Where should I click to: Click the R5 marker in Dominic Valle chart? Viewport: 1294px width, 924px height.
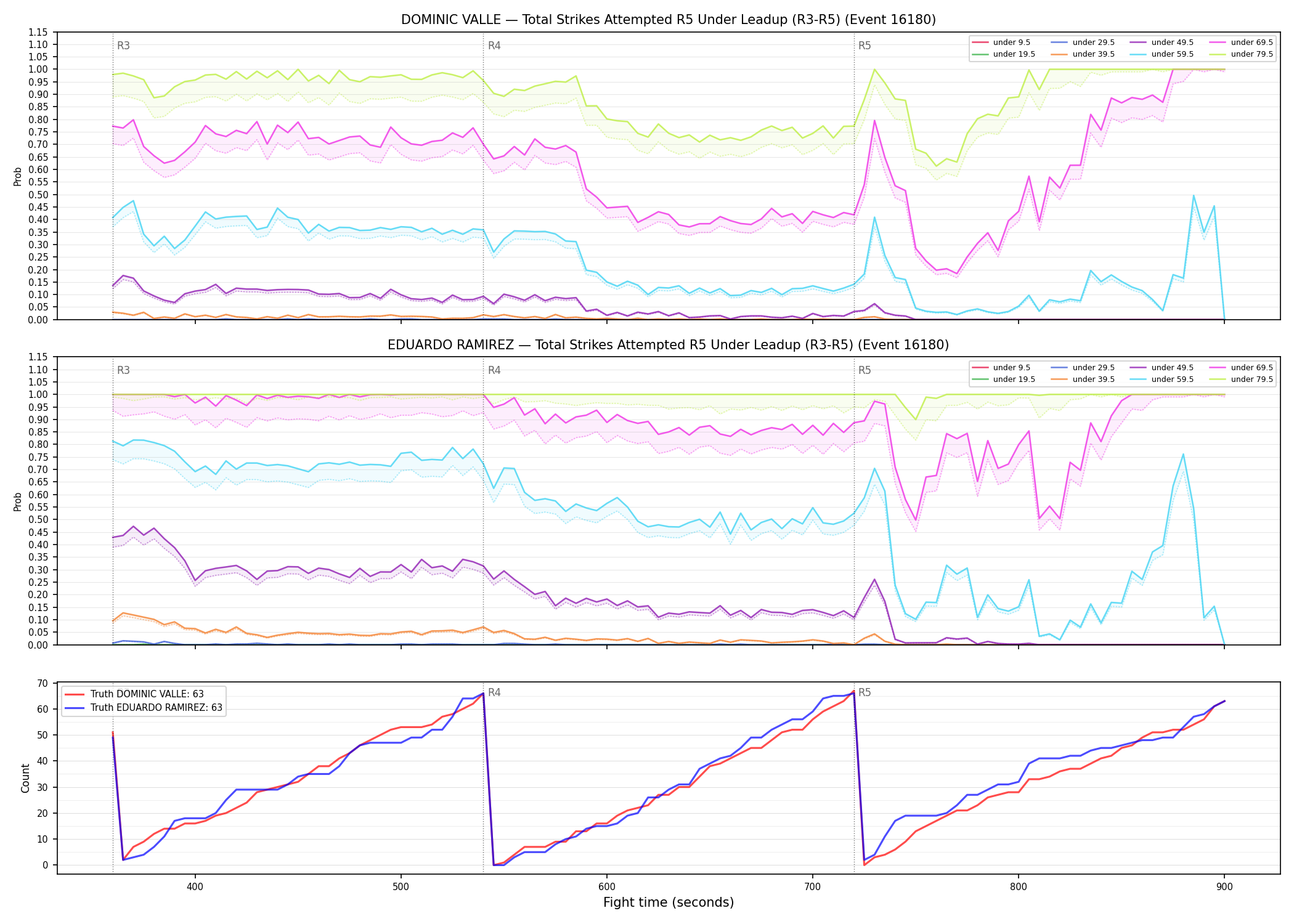click(865, 46)
